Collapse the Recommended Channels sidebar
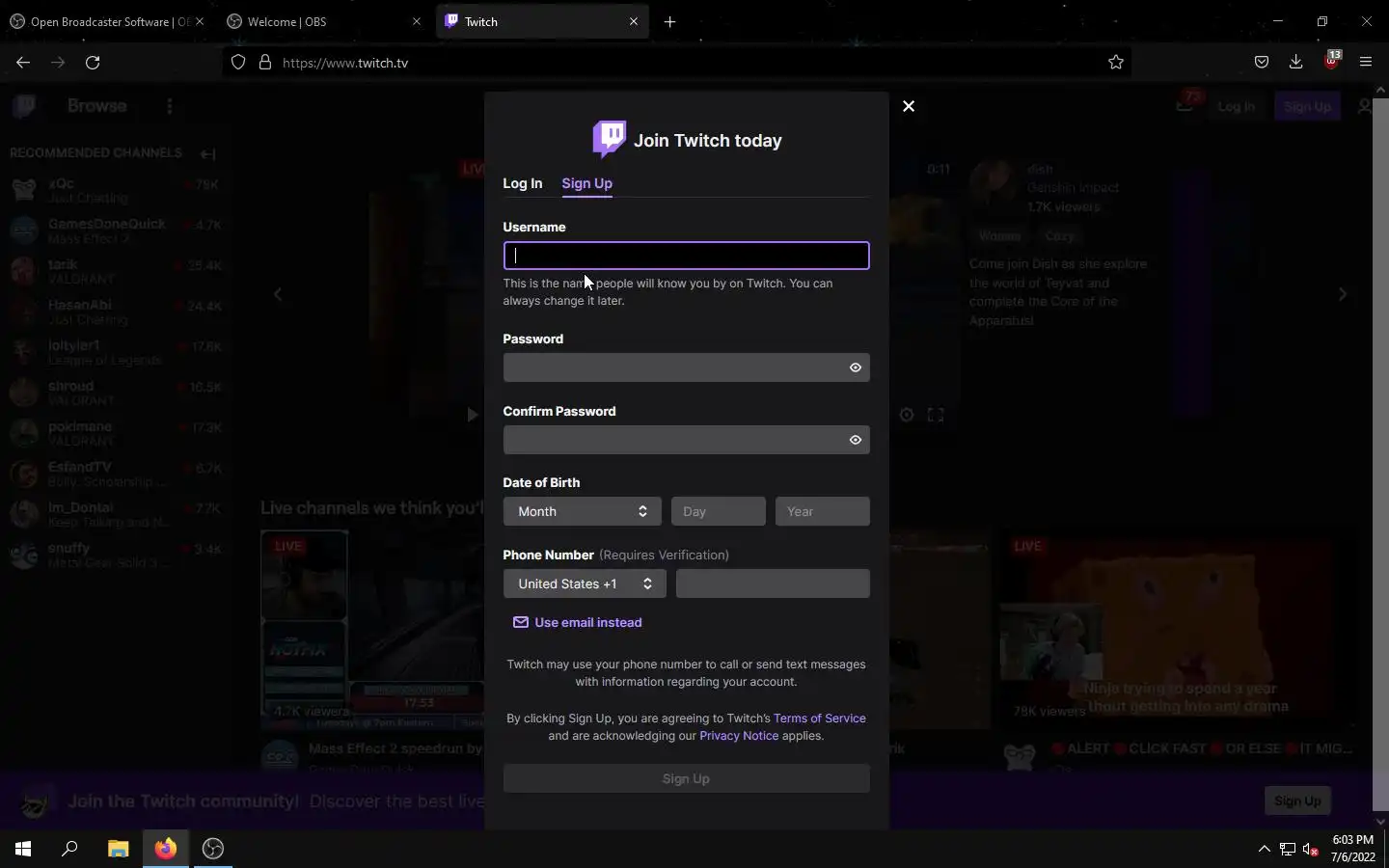Screen dimensions: 1389x868 207,153
